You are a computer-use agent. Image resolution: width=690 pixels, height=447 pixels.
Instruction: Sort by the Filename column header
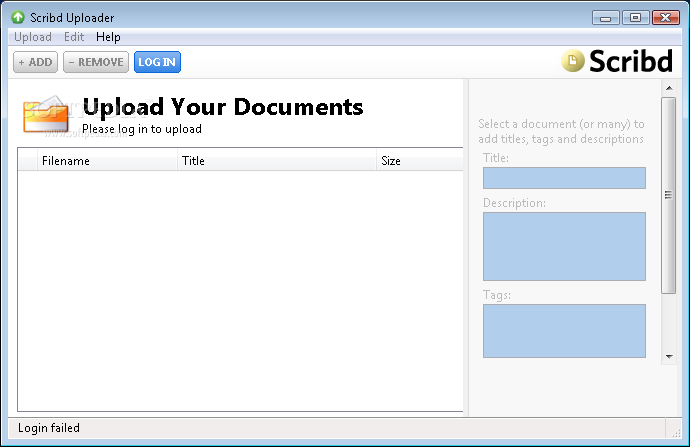pos(107,161)
